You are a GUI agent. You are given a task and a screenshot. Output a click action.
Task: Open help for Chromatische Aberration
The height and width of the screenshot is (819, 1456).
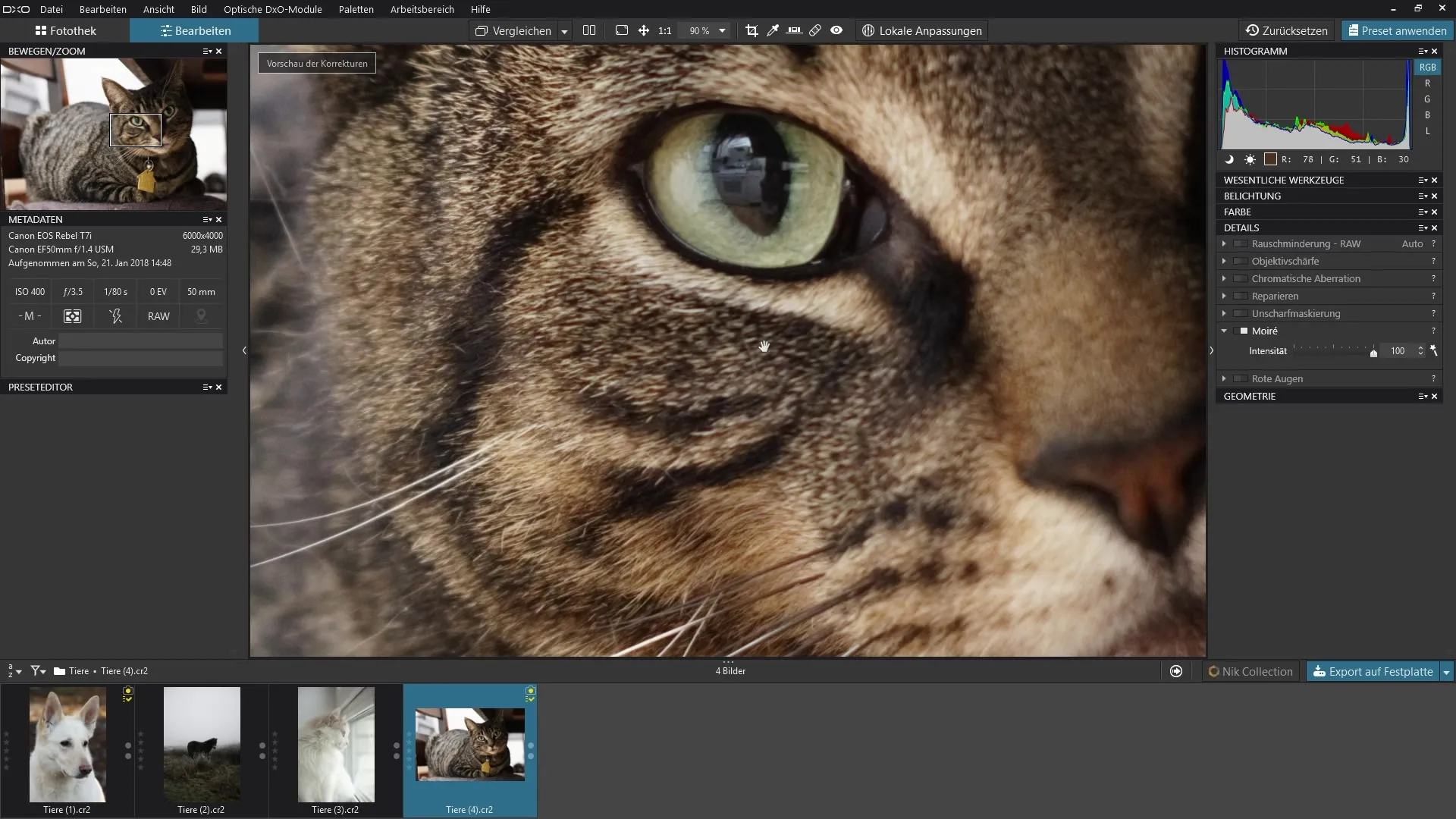coord(1433,278)
